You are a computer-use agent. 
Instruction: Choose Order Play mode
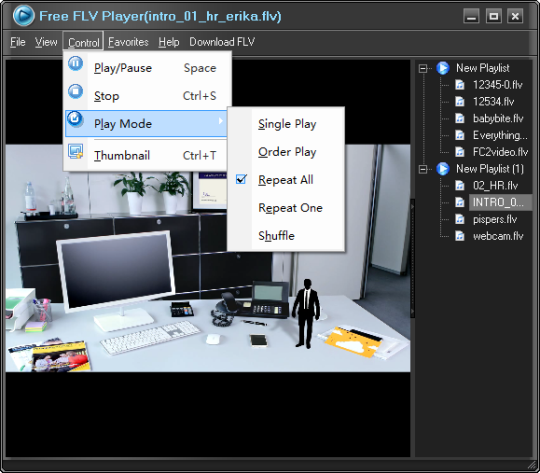click(x=287, y=152)
